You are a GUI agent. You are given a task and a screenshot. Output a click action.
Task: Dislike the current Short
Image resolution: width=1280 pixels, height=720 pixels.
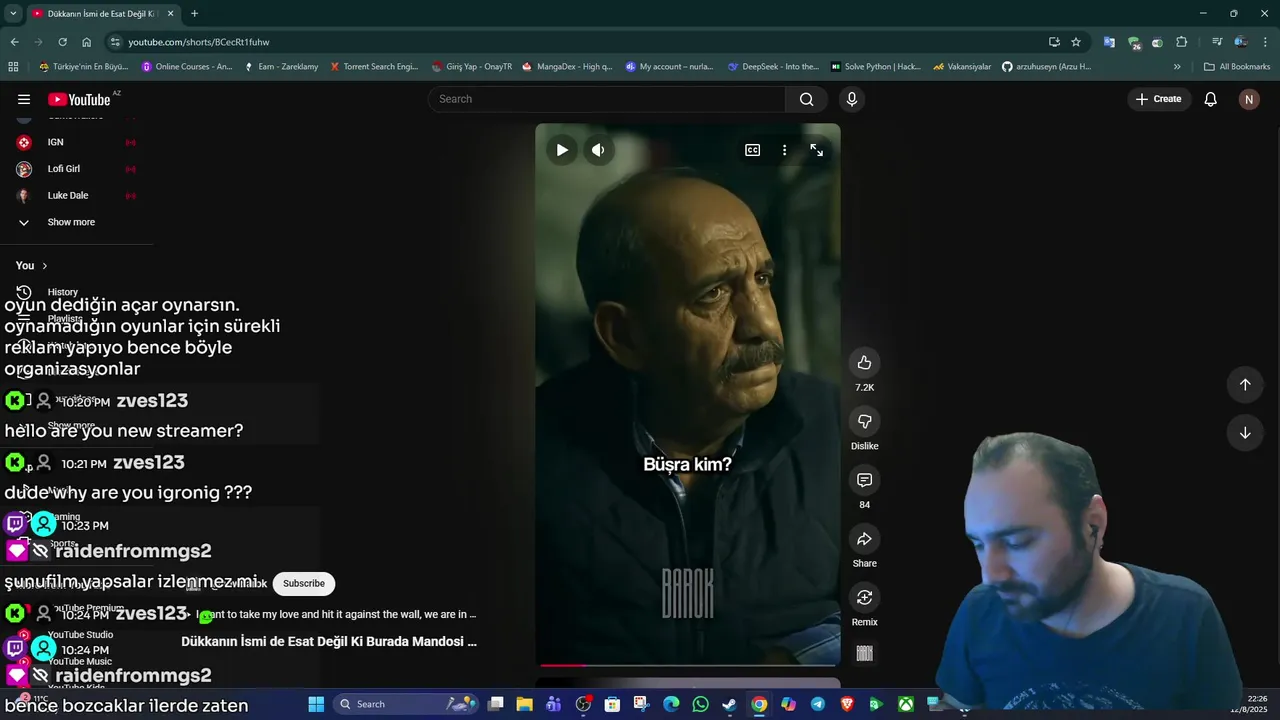point(865,422)
